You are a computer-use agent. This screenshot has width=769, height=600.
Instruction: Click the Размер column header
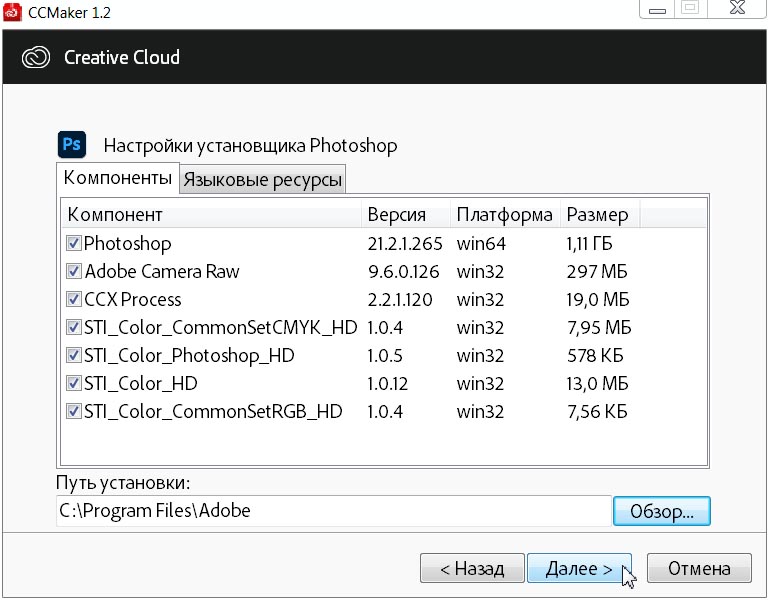[x=600, y=215]
